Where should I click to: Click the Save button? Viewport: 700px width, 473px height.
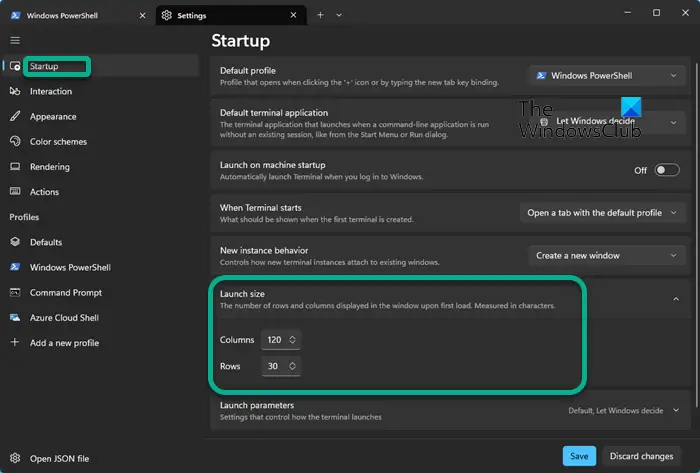point(579,456)
